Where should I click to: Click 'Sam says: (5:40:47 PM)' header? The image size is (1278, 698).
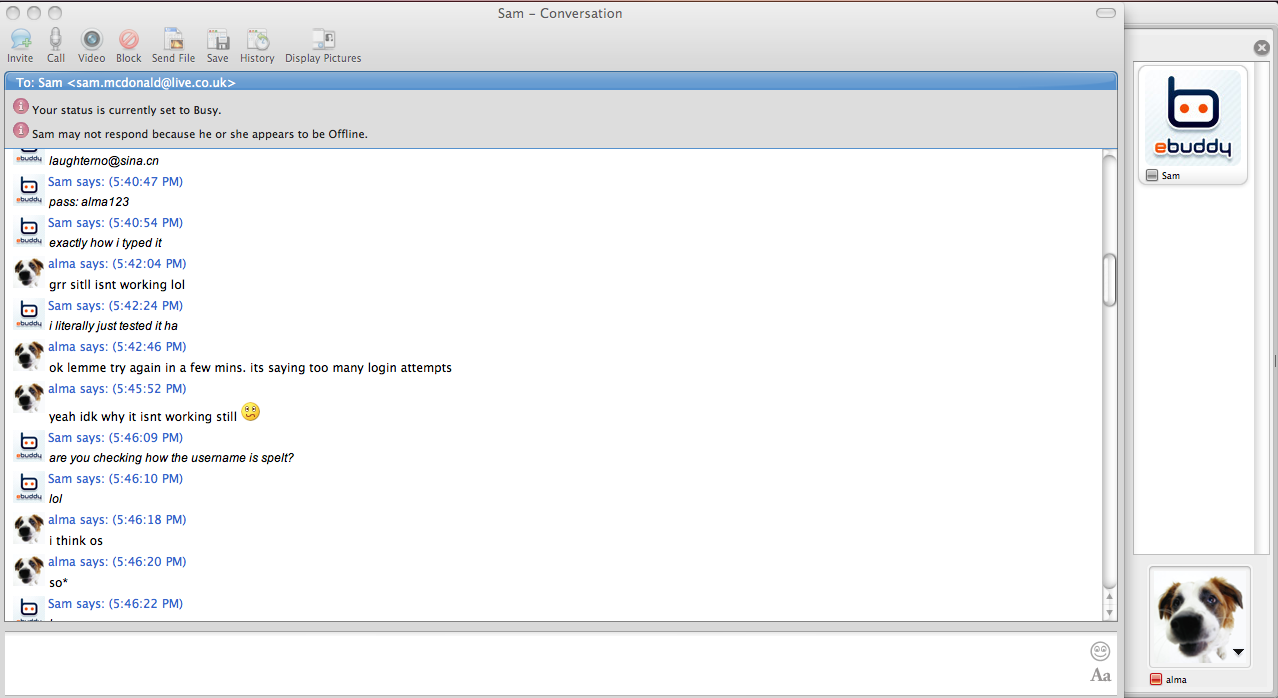tap(115, 182)
